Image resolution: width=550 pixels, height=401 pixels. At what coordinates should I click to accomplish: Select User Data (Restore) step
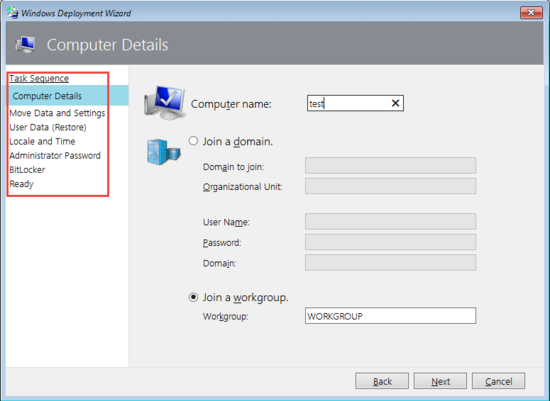tap(48, 127)
